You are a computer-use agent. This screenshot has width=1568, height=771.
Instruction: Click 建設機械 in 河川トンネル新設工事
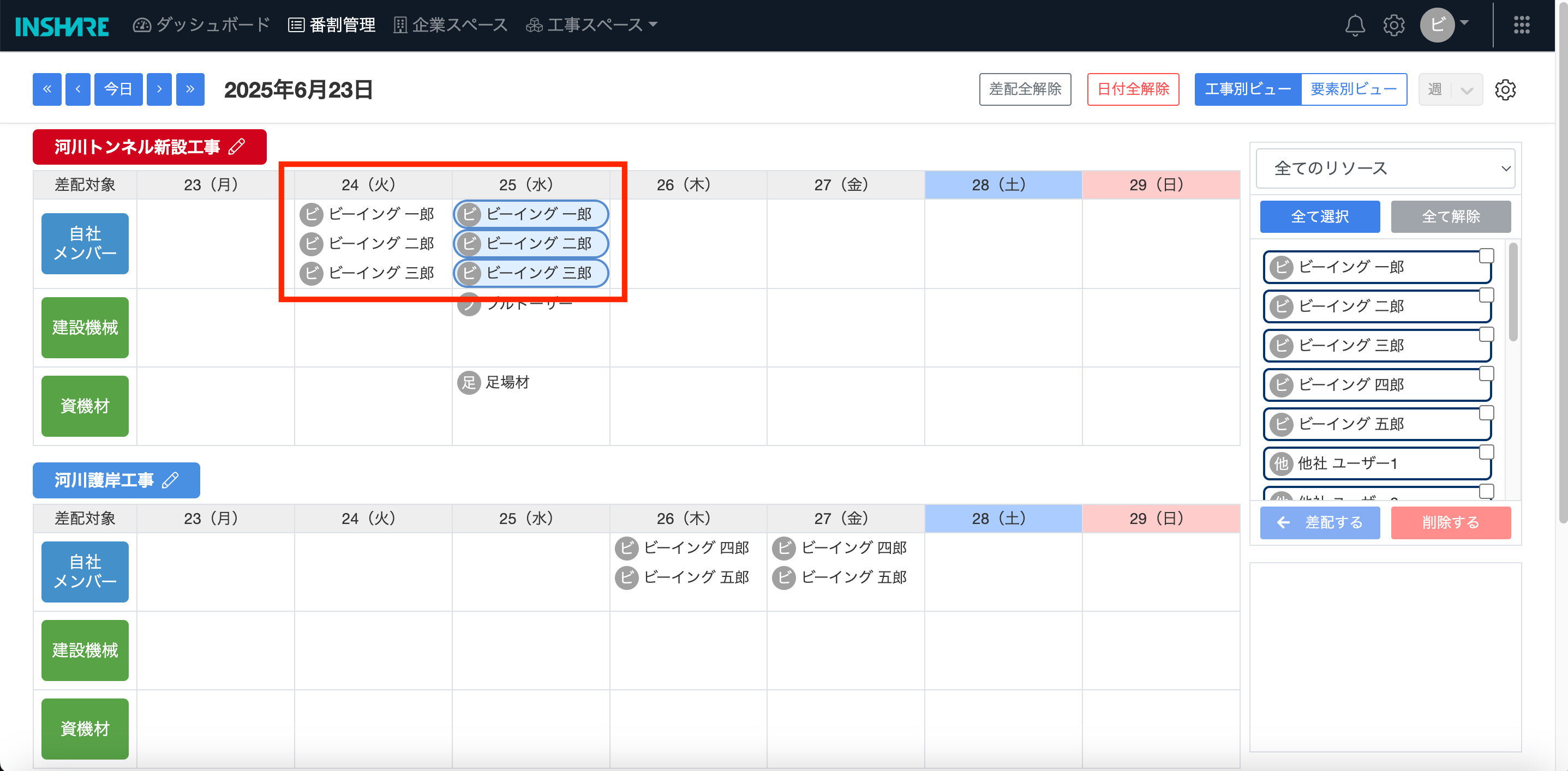[x=85, y=327]
